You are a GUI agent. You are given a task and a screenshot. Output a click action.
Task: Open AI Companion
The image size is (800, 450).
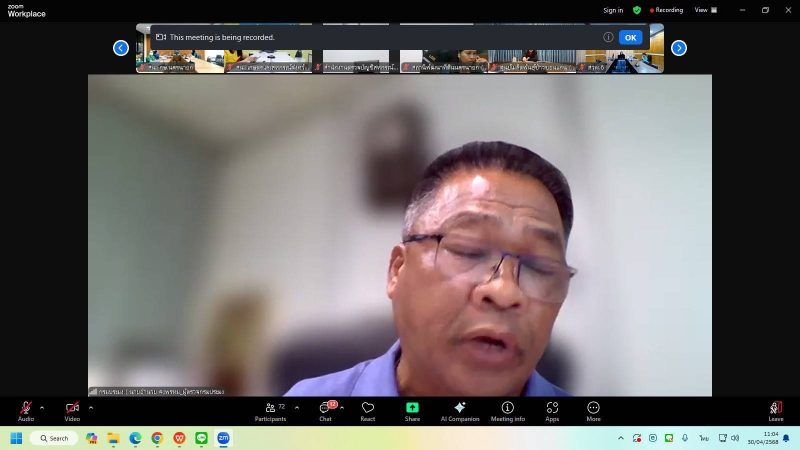459,411
